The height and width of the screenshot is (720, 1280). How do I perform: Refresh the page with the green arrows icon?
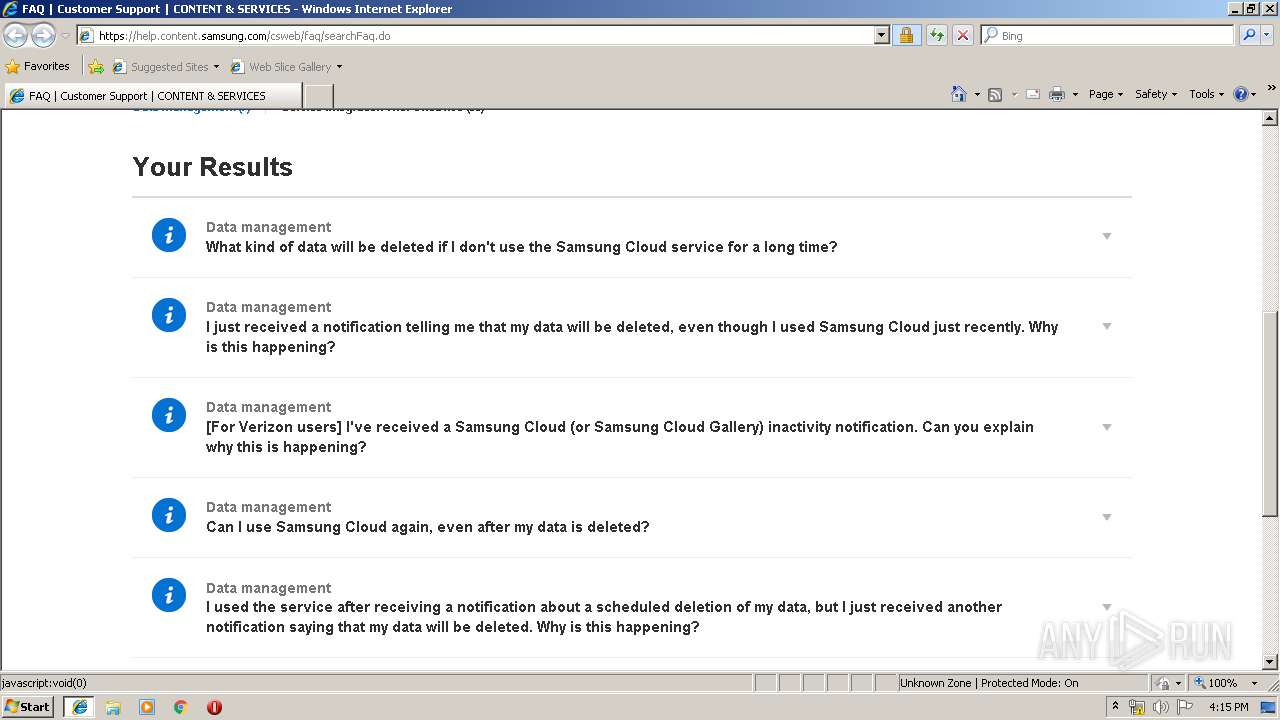936,35
